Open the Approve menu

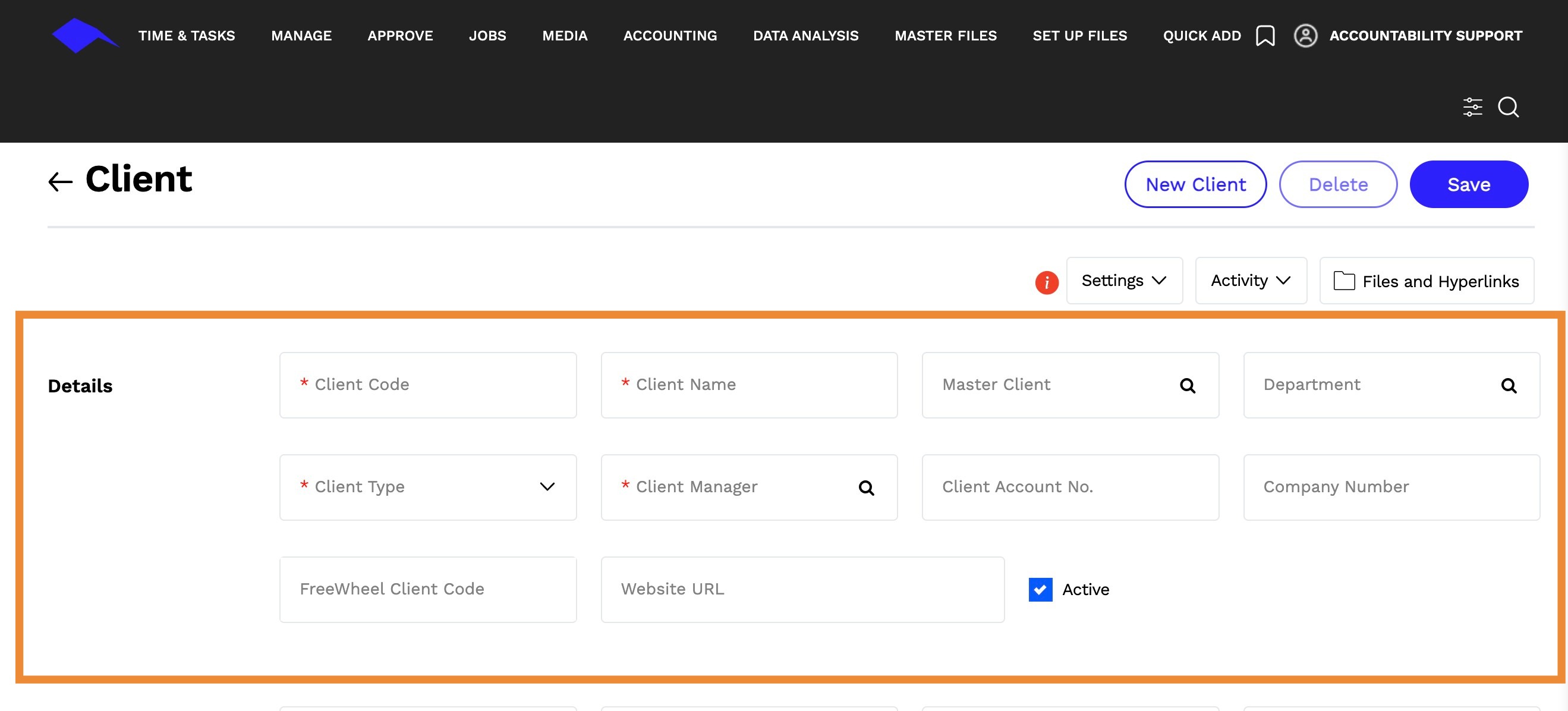click(400, 36)
